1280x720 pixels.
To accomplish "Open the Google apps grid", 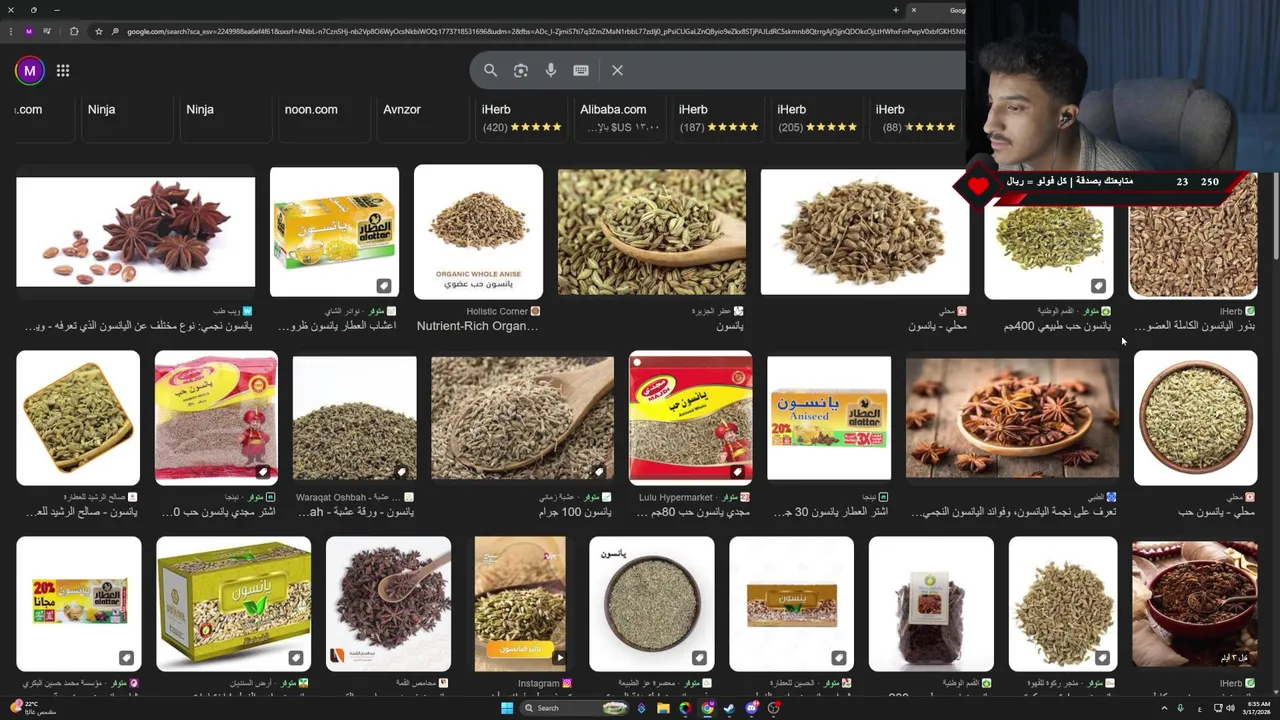I will click(x=63, y=70).
